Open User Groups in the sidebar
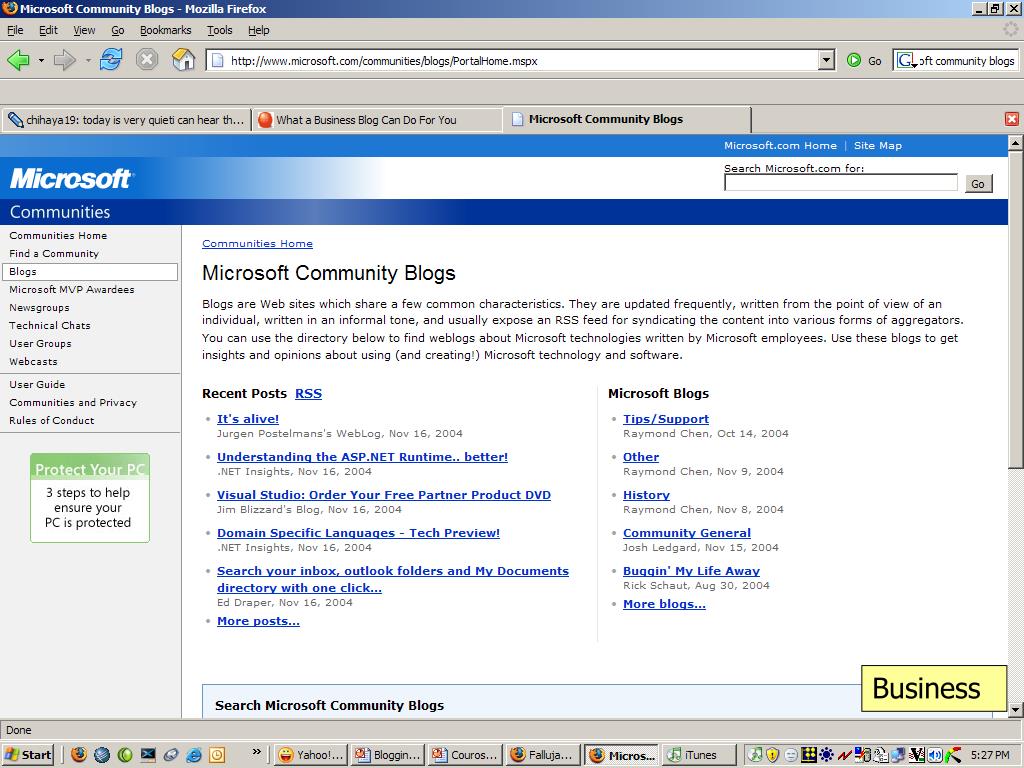 (x=40, y=344)
